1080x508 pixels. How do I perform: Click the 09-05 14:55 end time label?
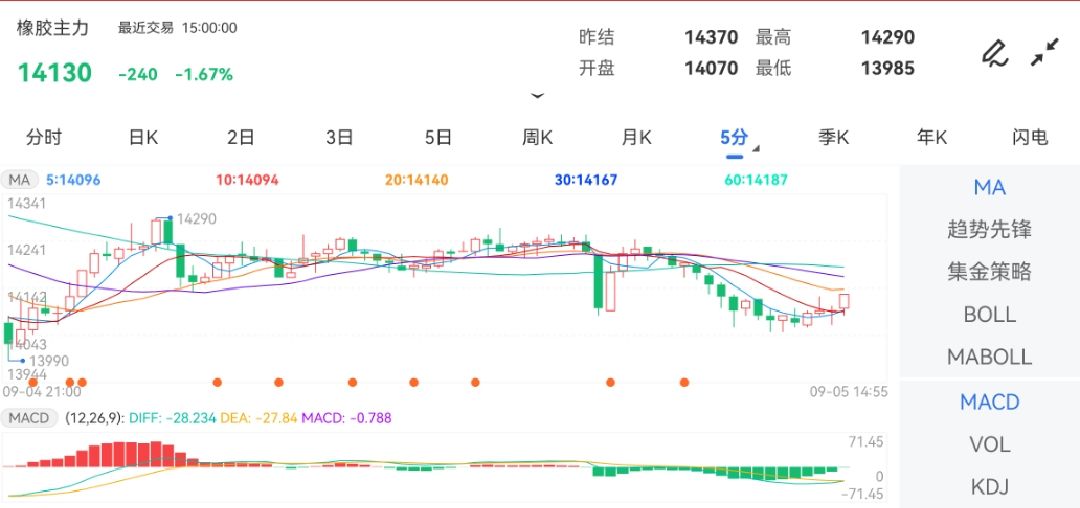click(849, 392)
